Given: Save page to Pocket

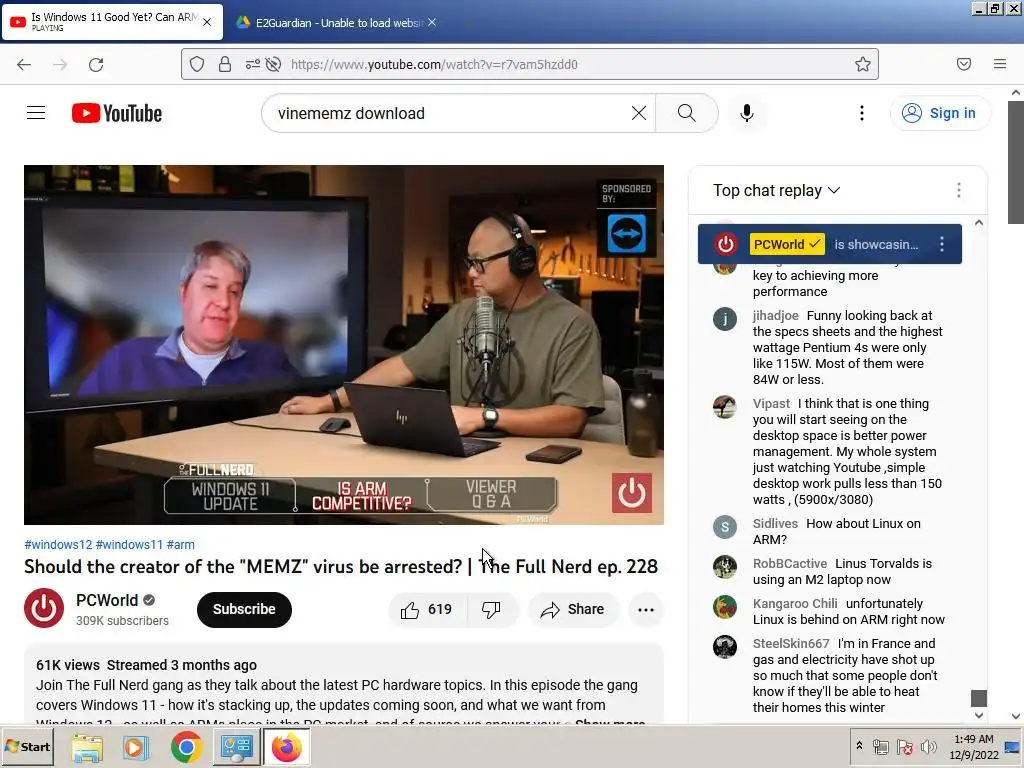Looking at the screenshot, I should [x=963, y=64].
